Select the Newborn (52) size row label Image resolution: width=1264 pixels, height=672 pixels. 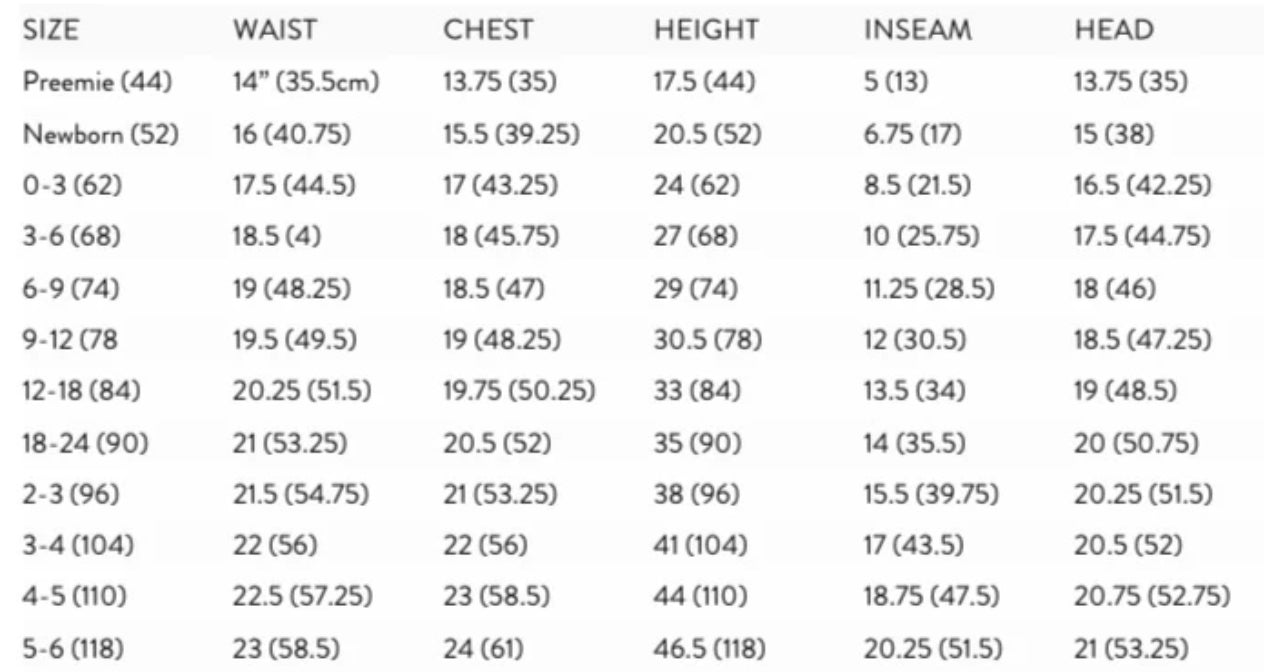100,134
